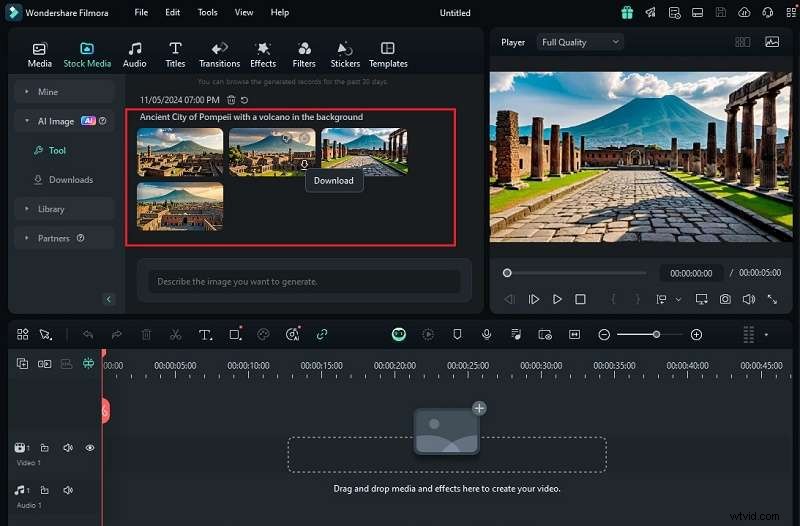Switch to the Stock Media tab
The image size is (800, 526).
[87, 55]
